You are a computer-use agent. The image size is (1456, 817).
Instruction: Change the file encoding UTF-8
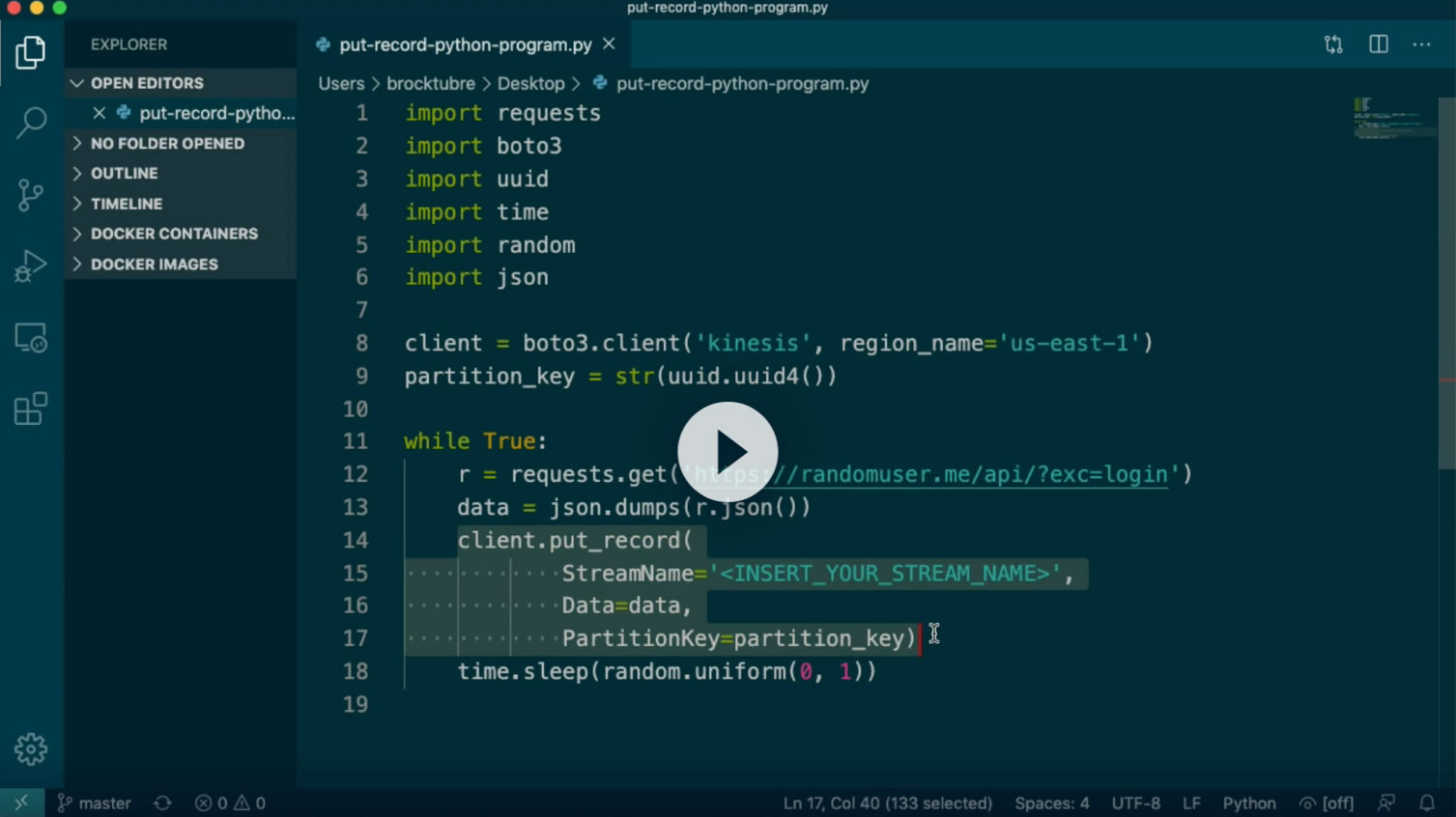[x=1135, y=803]
